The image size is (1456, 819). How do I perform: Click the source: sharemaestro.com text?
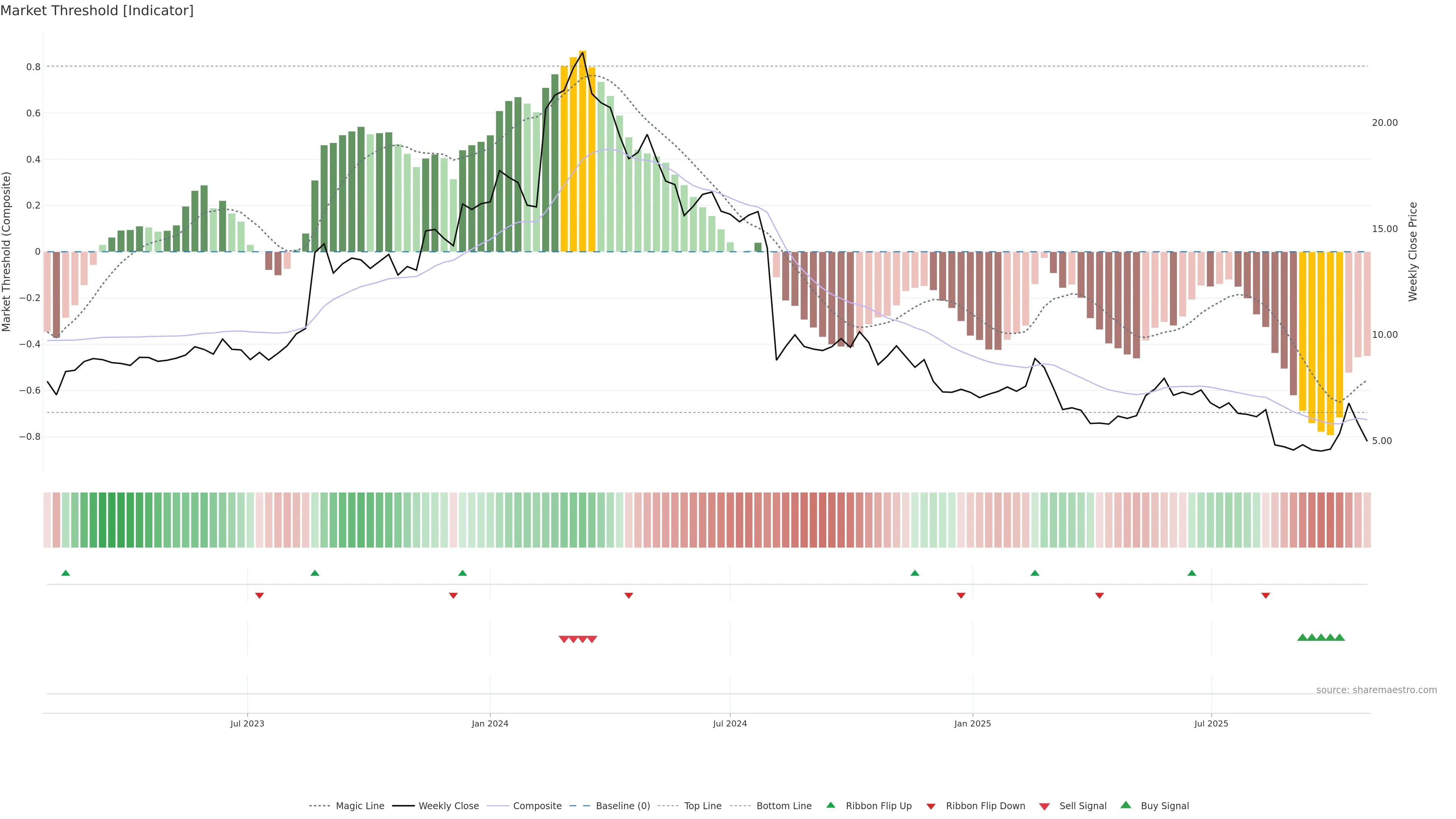point(1376,690)
